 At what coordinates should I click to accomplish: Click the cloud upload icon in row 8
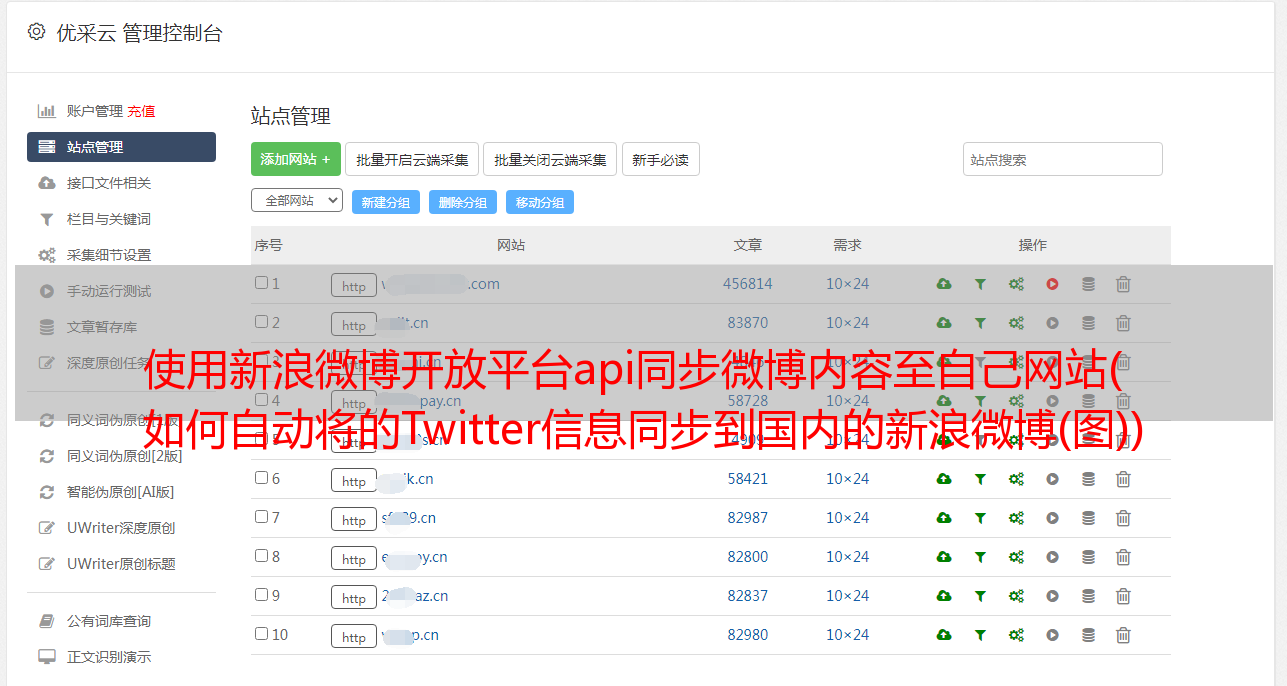(944, 557)
